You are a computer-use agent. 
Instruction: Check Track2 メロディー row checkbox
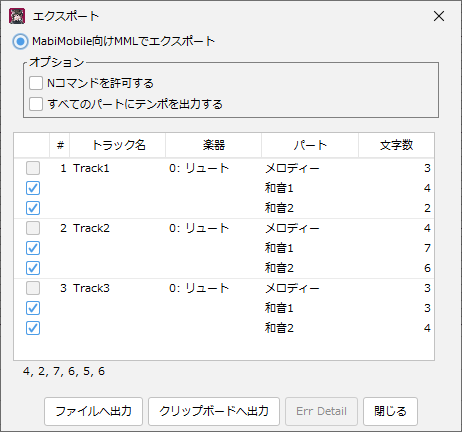pyautogui.click(x=33, y=228)
